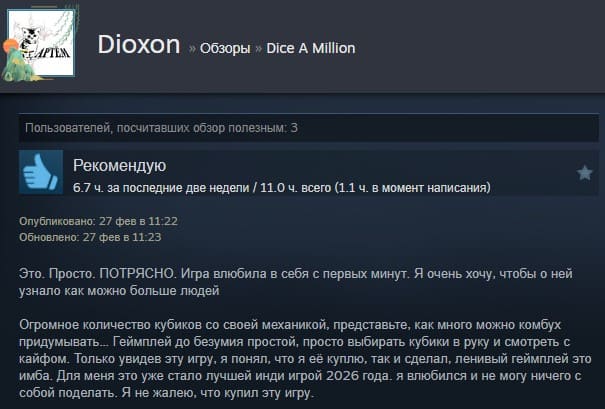Click the » separator before Обзоры
The image size is (605, 409).
click(192, 49)
